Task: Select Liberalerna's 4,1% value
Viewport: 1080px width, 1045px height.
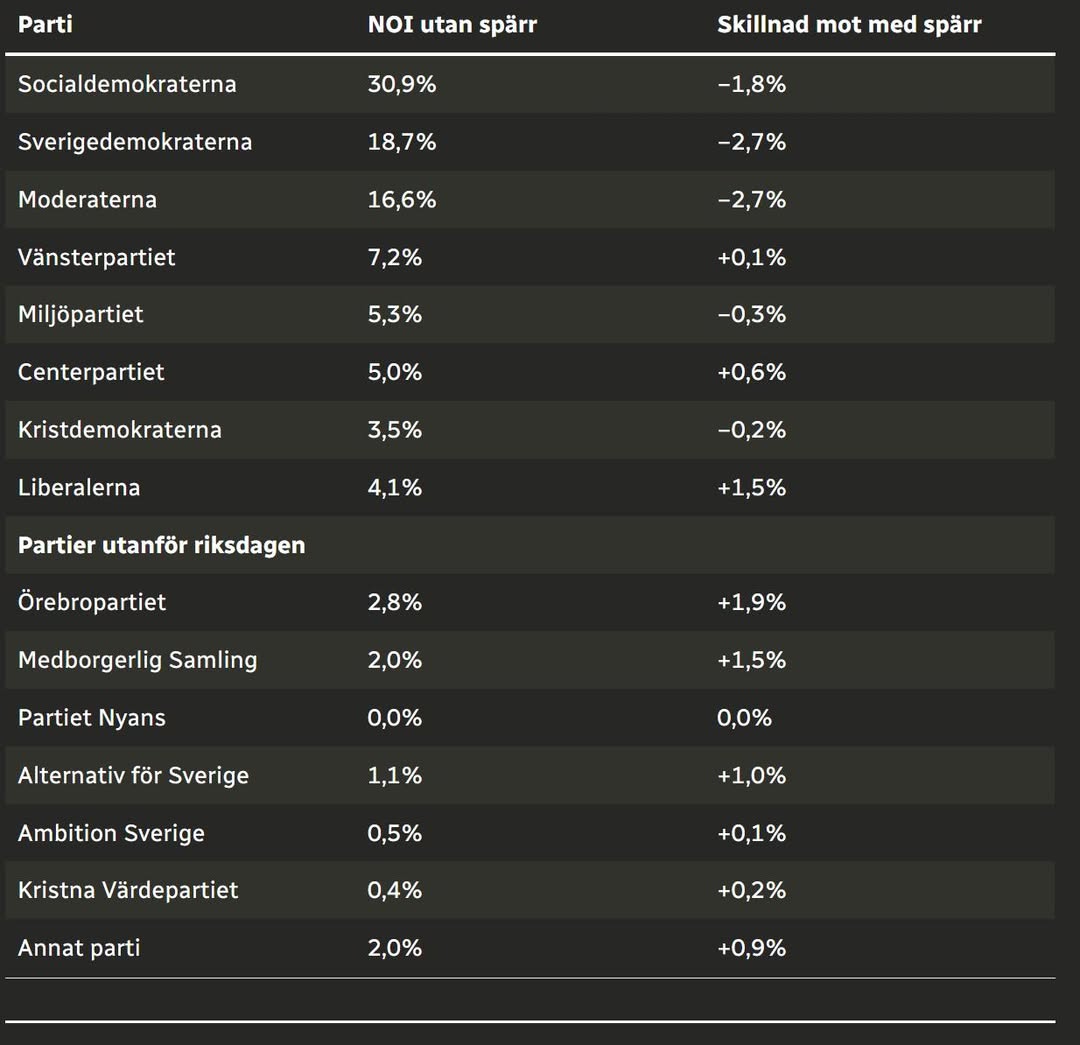Action: point(395,488)
